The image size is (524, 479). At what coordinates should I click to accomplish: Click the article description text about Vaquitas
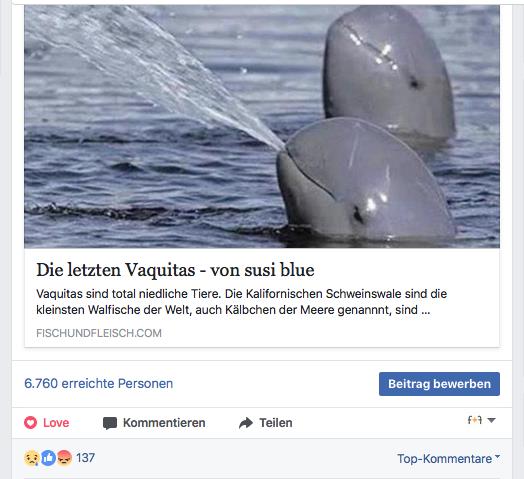(241, 302)
